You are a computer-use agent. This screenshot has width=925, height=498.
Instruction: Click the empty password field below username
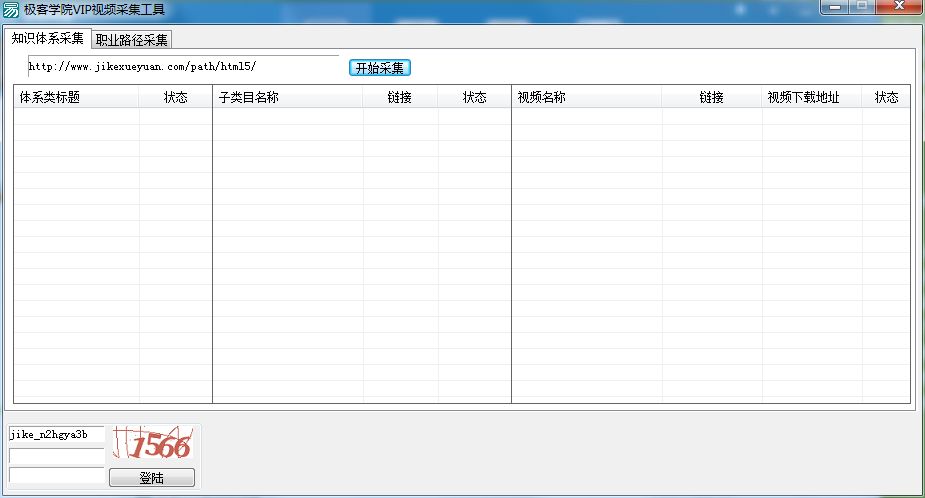(x=57, y=456)
